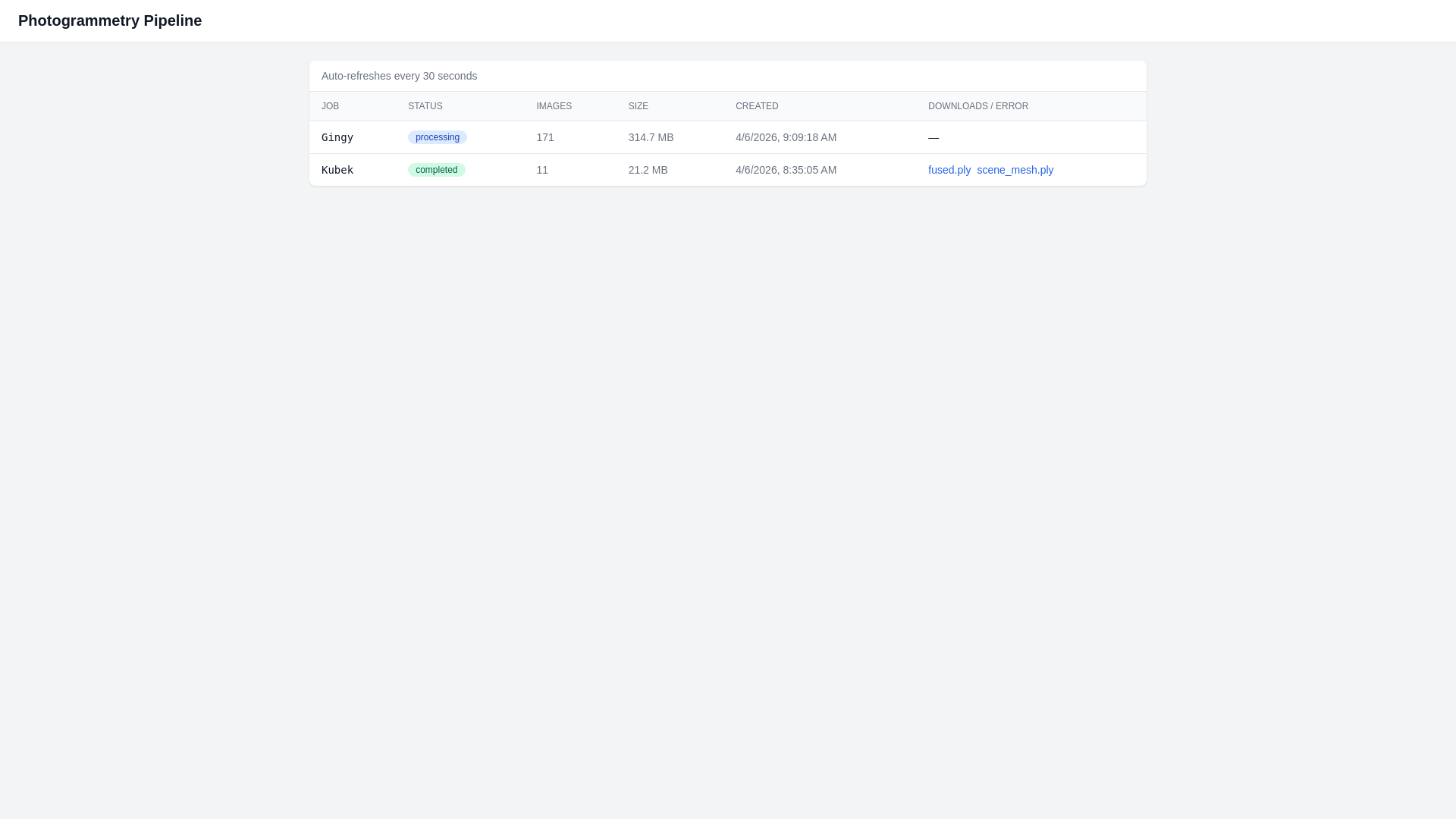Select the Kubek job name

[x=337, y=171]
